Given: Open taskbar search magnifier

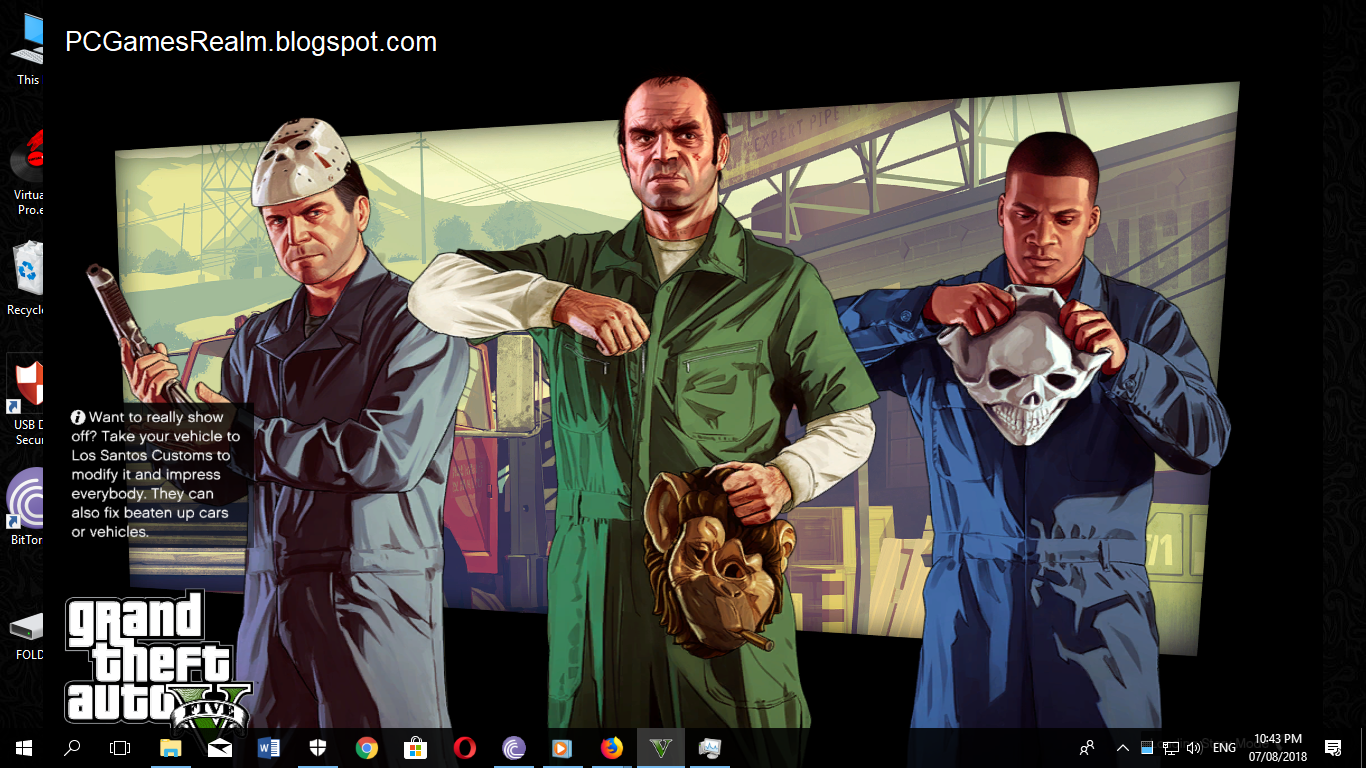Looking at the screenshot, I should pyautogui.click(x=72, y=748).
